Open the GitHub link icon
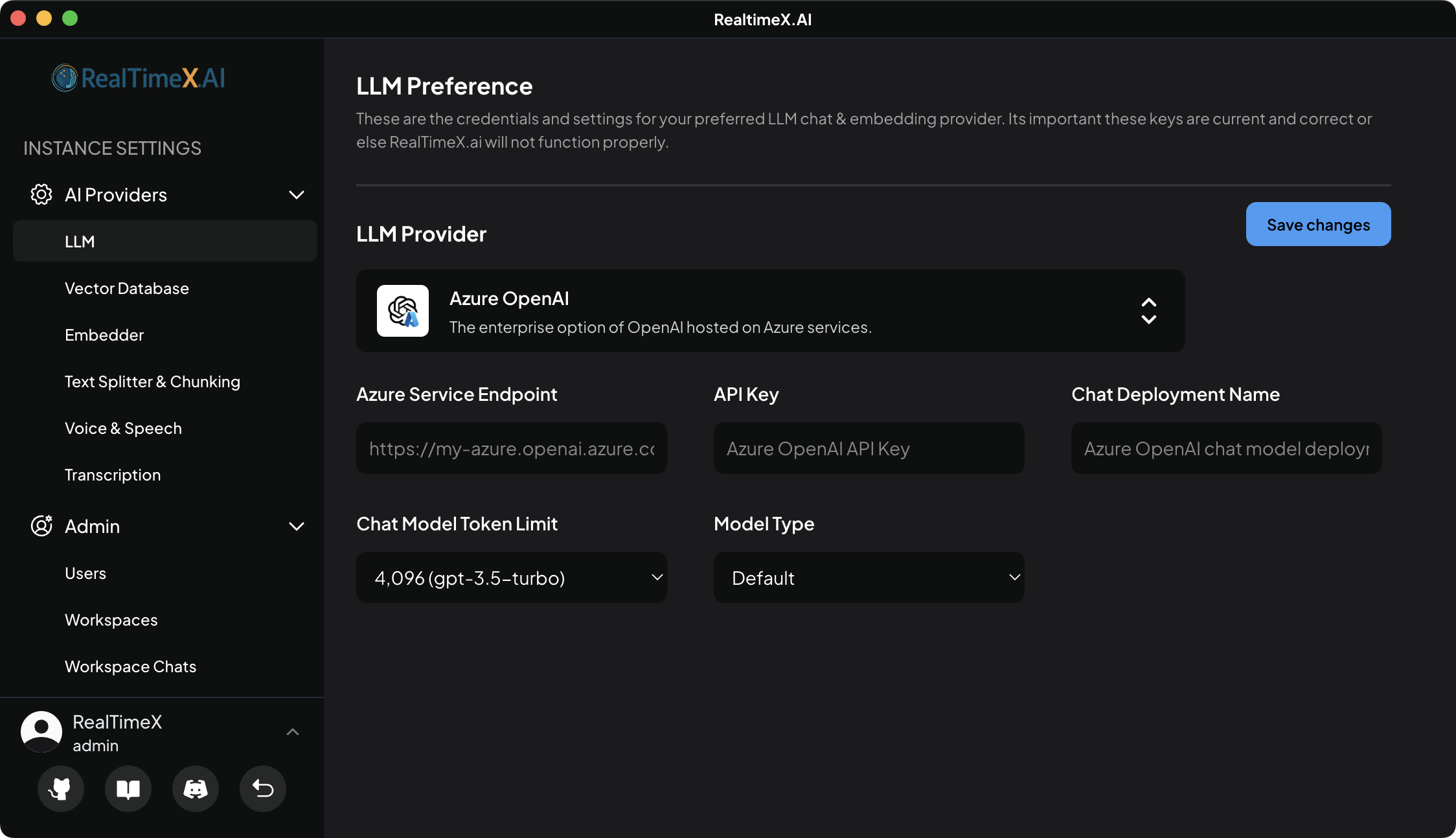The height and width of the screenshot is (838, 1456). pos(60,789)
